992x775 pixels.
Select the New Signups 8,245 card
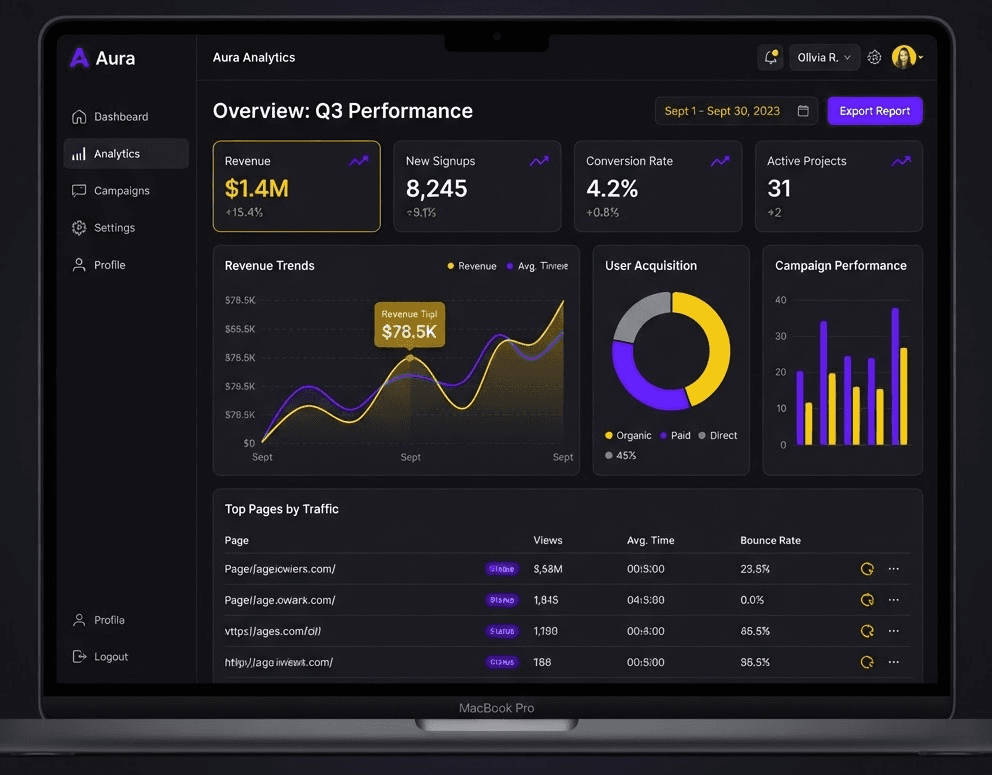click(477, 186)
